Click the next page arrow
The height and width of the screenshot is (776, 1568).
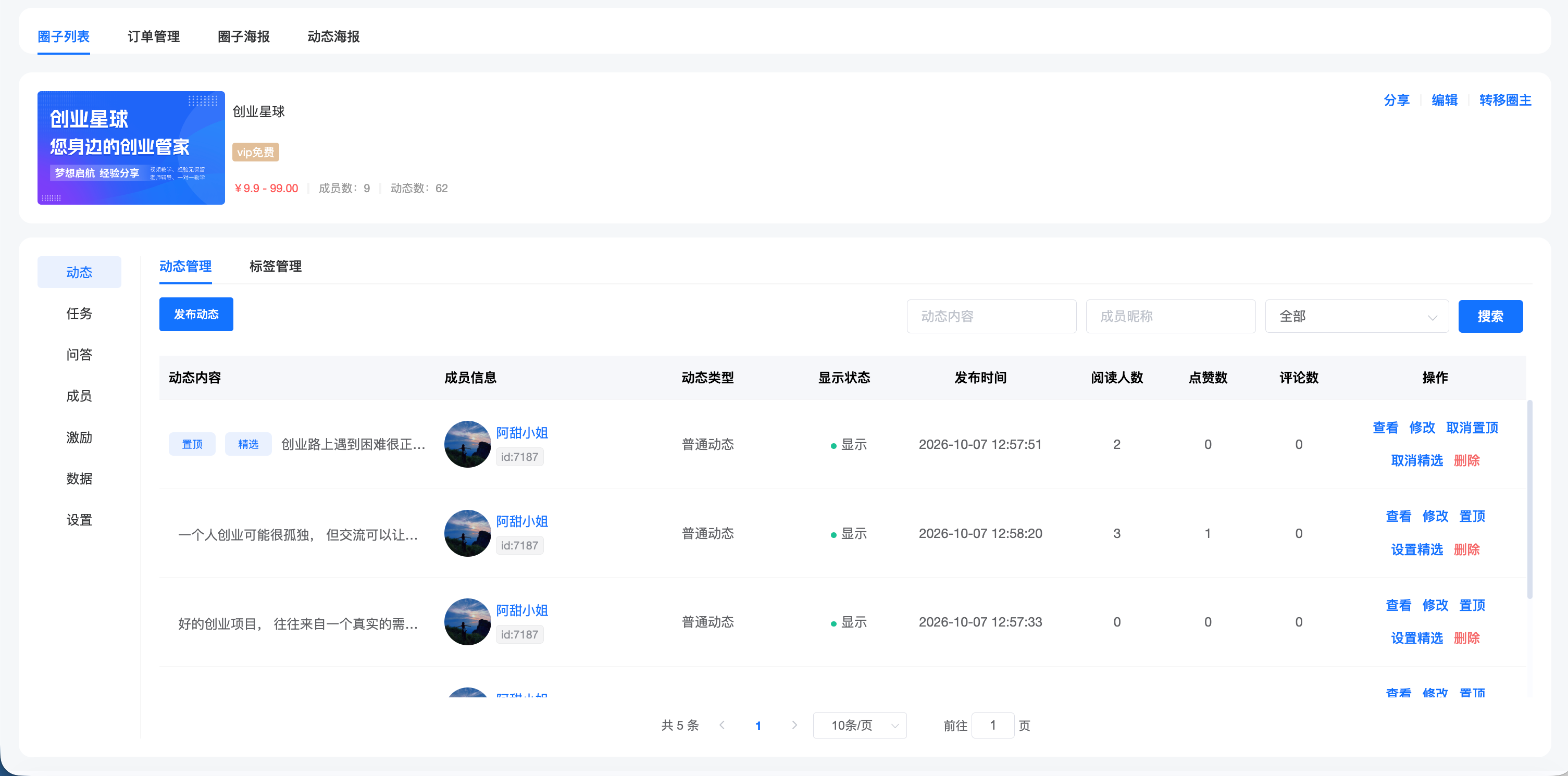[794, 725]
